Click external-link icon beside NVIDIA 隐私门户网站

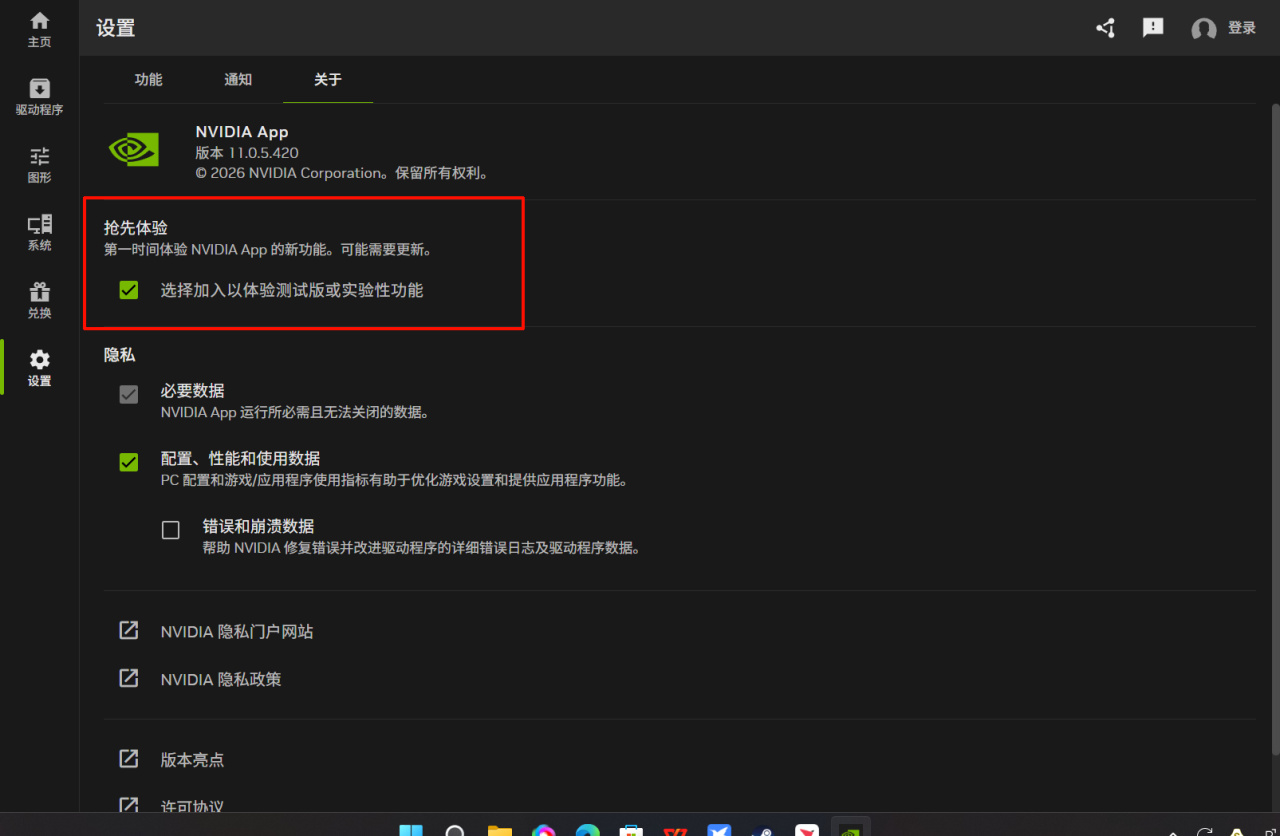pyautogui.click(x=129, y=631)
